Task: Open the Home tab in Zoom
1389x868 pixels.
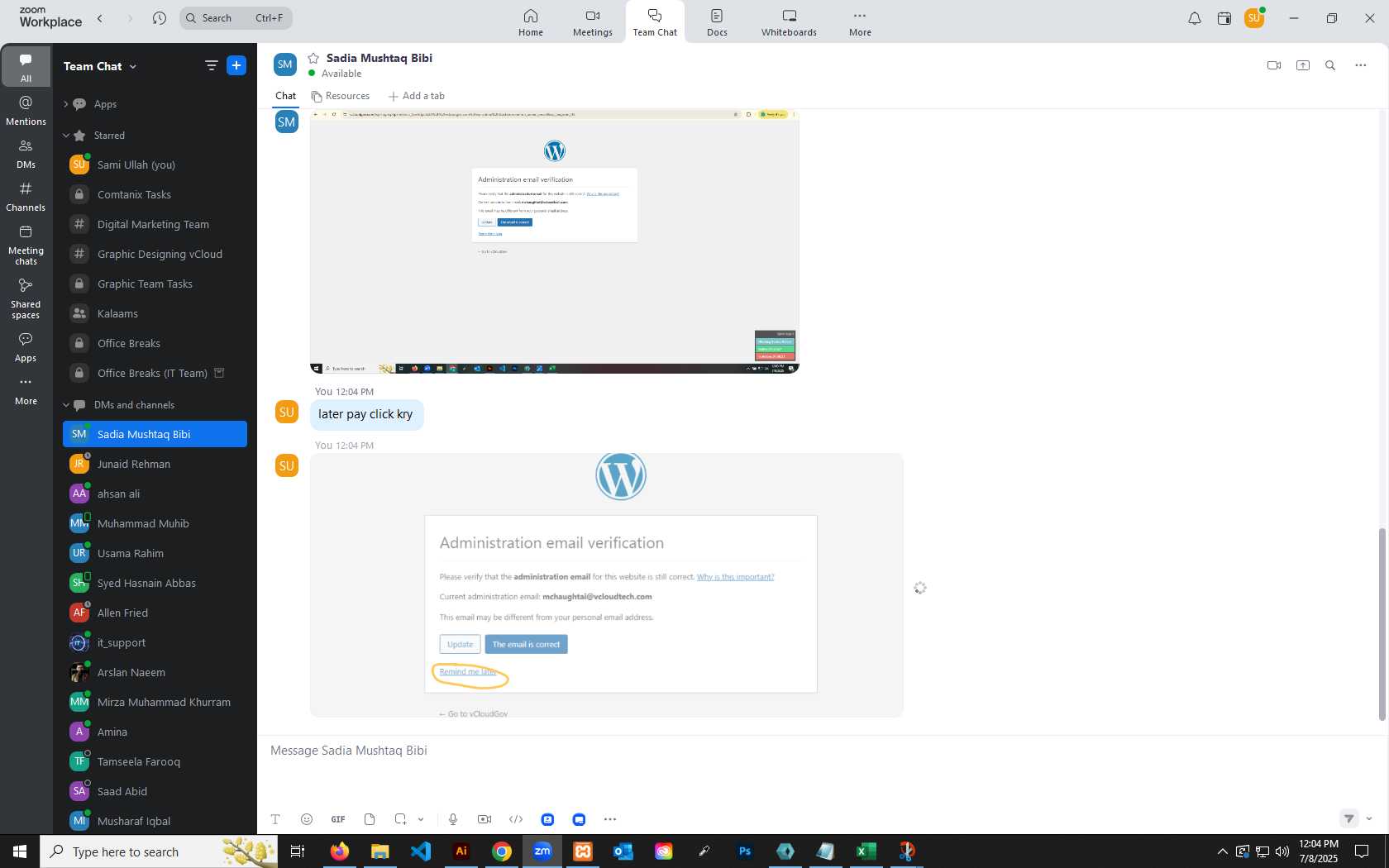Action: (531, 22)
